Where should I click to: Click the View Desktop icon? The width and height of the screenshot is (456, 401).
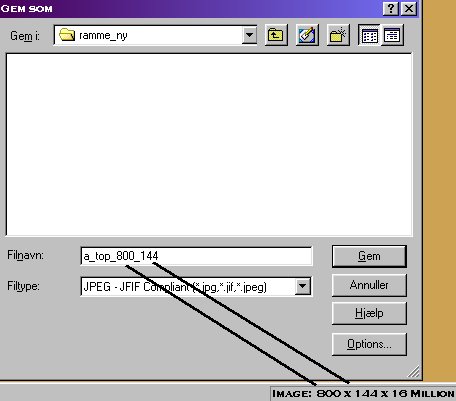pyautogui.click(x=307, y=35)
